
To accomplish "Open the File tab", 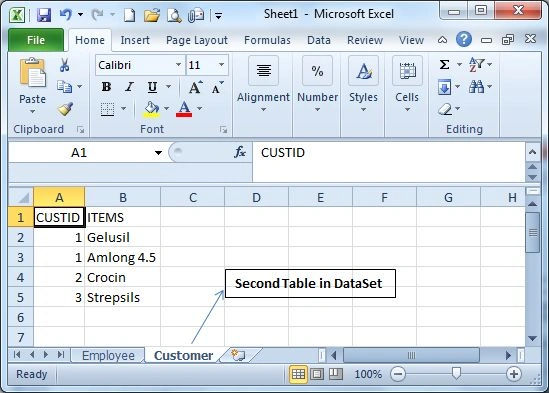I will [x=36, y=40].
